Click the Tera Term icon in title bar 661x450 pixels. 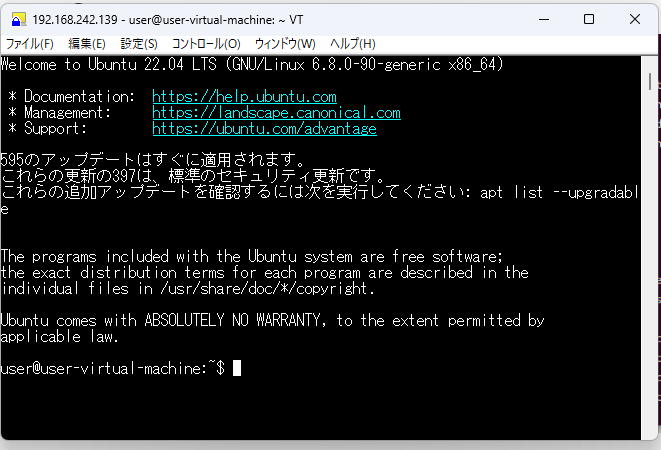17,19
